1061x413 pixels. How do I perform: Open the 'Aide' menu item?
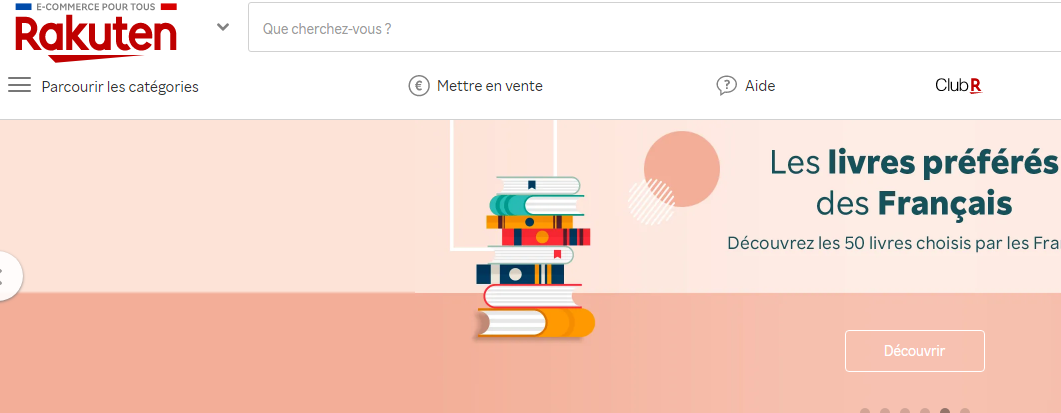click(x=760, y=86)
